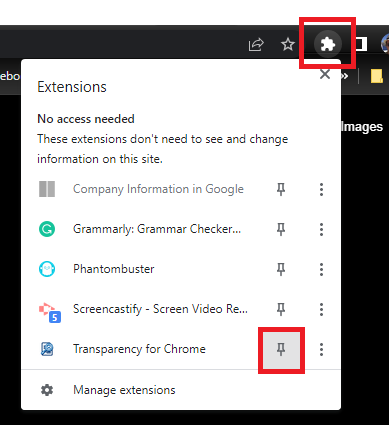Open Manage extensions
The width and height of the screenshot is (389, 425).
point(181,390)
